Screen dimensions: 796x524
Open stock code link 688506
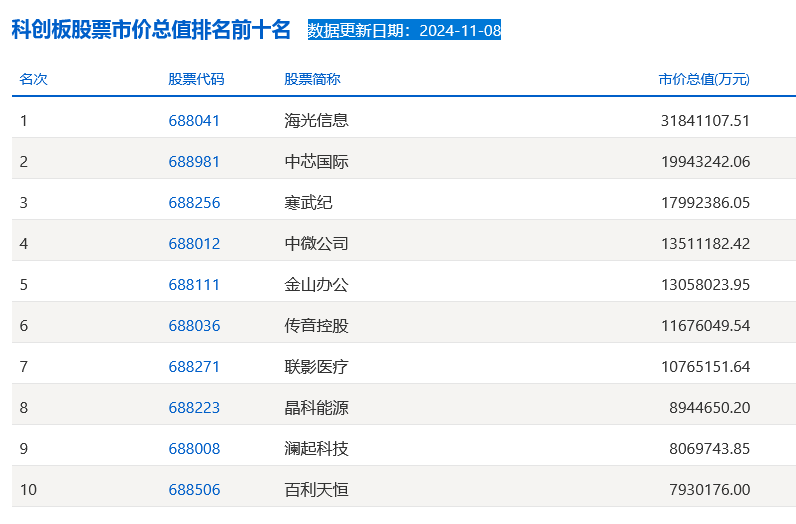coord(194,490)
